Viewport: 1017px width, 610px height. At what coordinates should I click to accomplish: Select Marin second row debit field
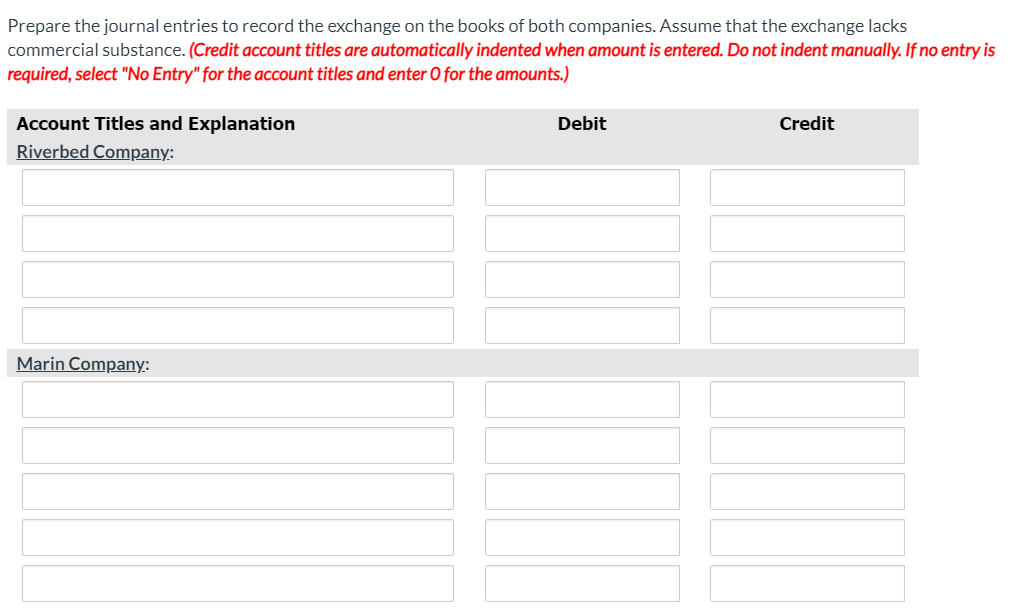click(x=582, y=446)
